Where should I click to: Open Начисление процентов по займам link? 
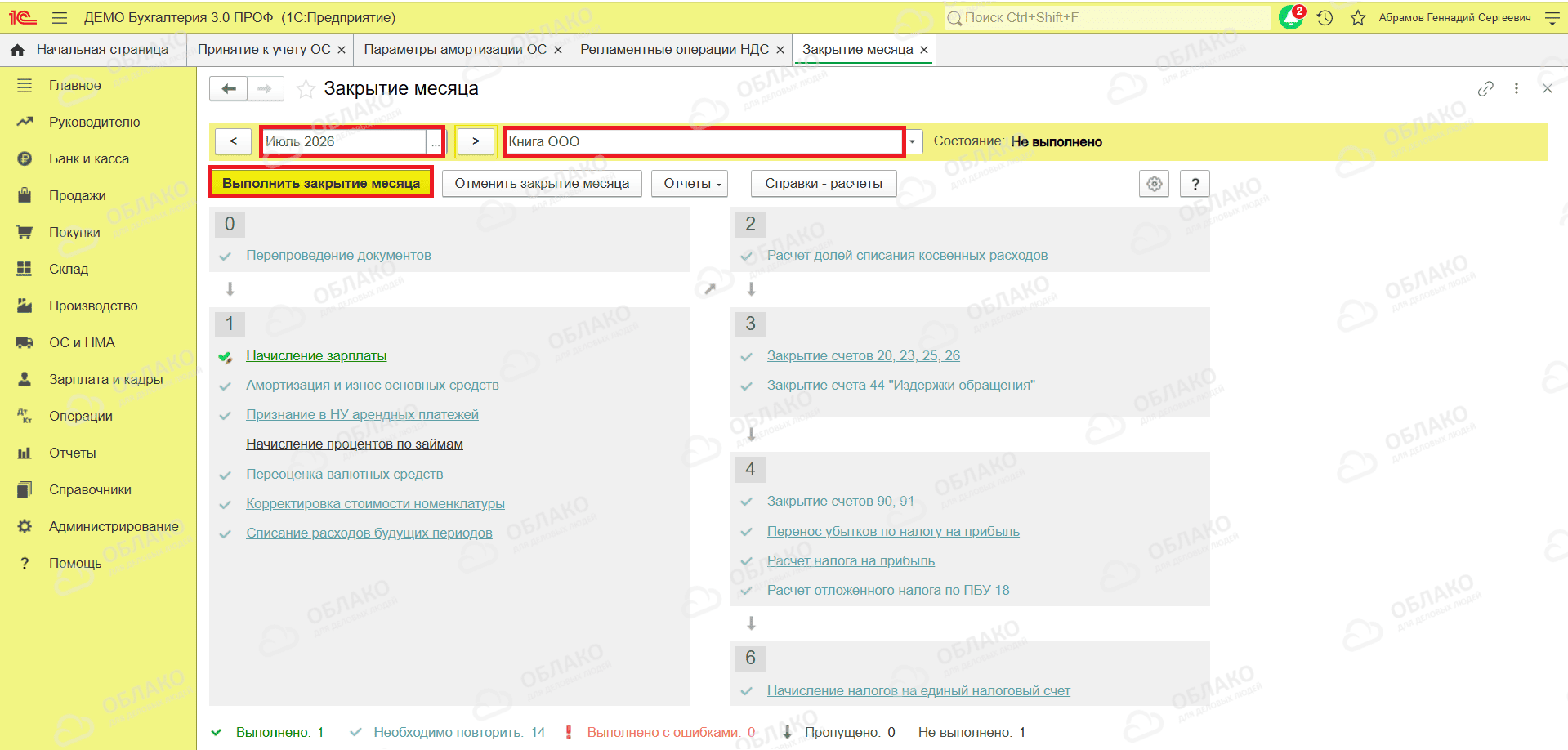(355, 444)
